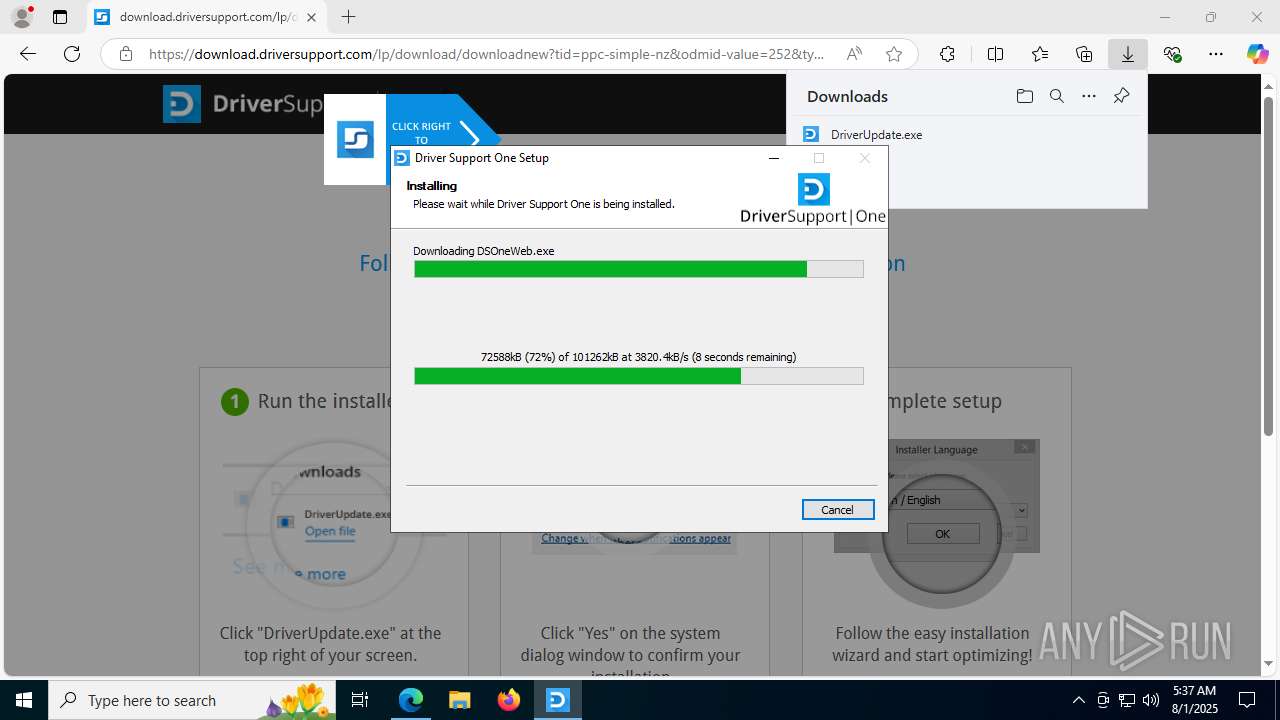
Task: Toggle the Downloads toolbar button
Action: (1127, 54)
